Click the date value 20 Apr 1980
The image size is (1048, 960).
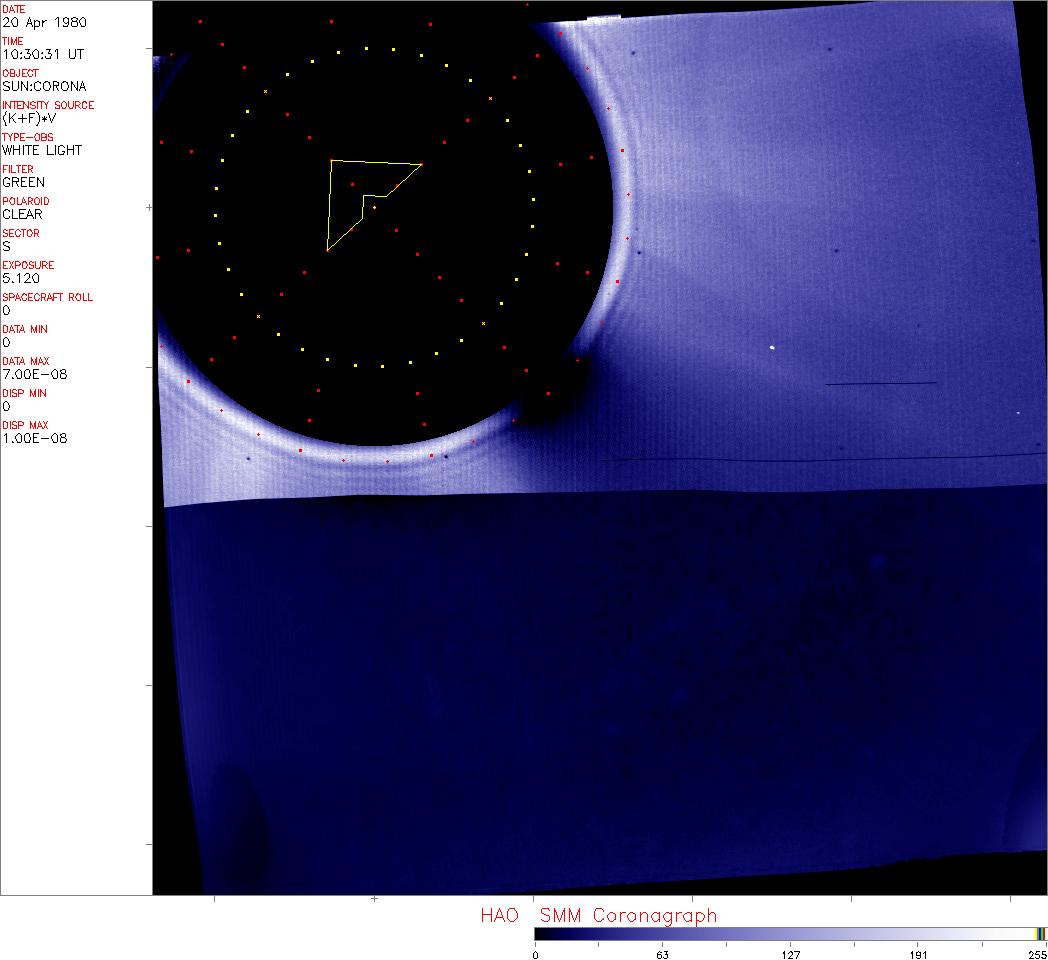44,22
